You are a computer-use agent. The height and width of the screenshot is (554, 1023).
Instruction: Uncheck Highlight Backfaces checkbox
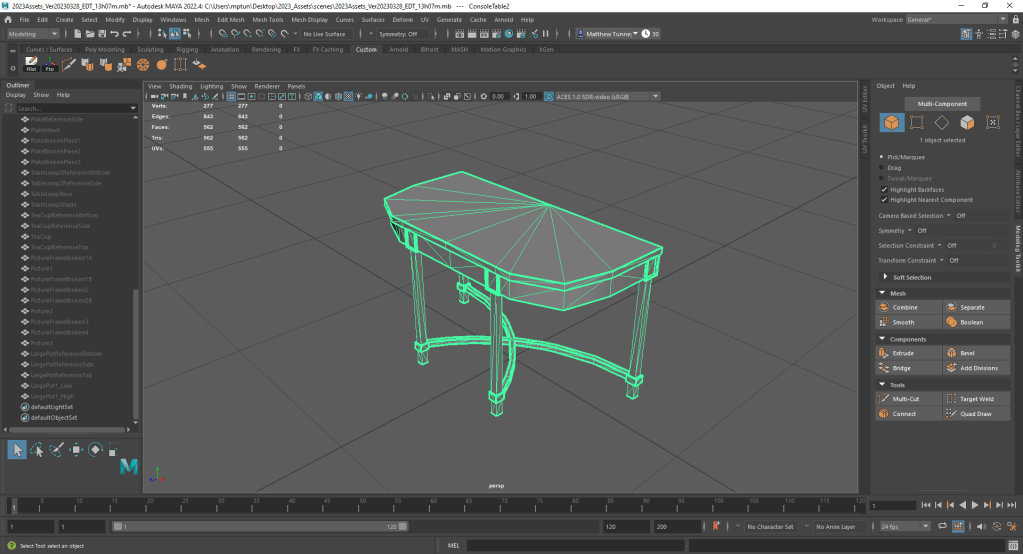point(883,189)
